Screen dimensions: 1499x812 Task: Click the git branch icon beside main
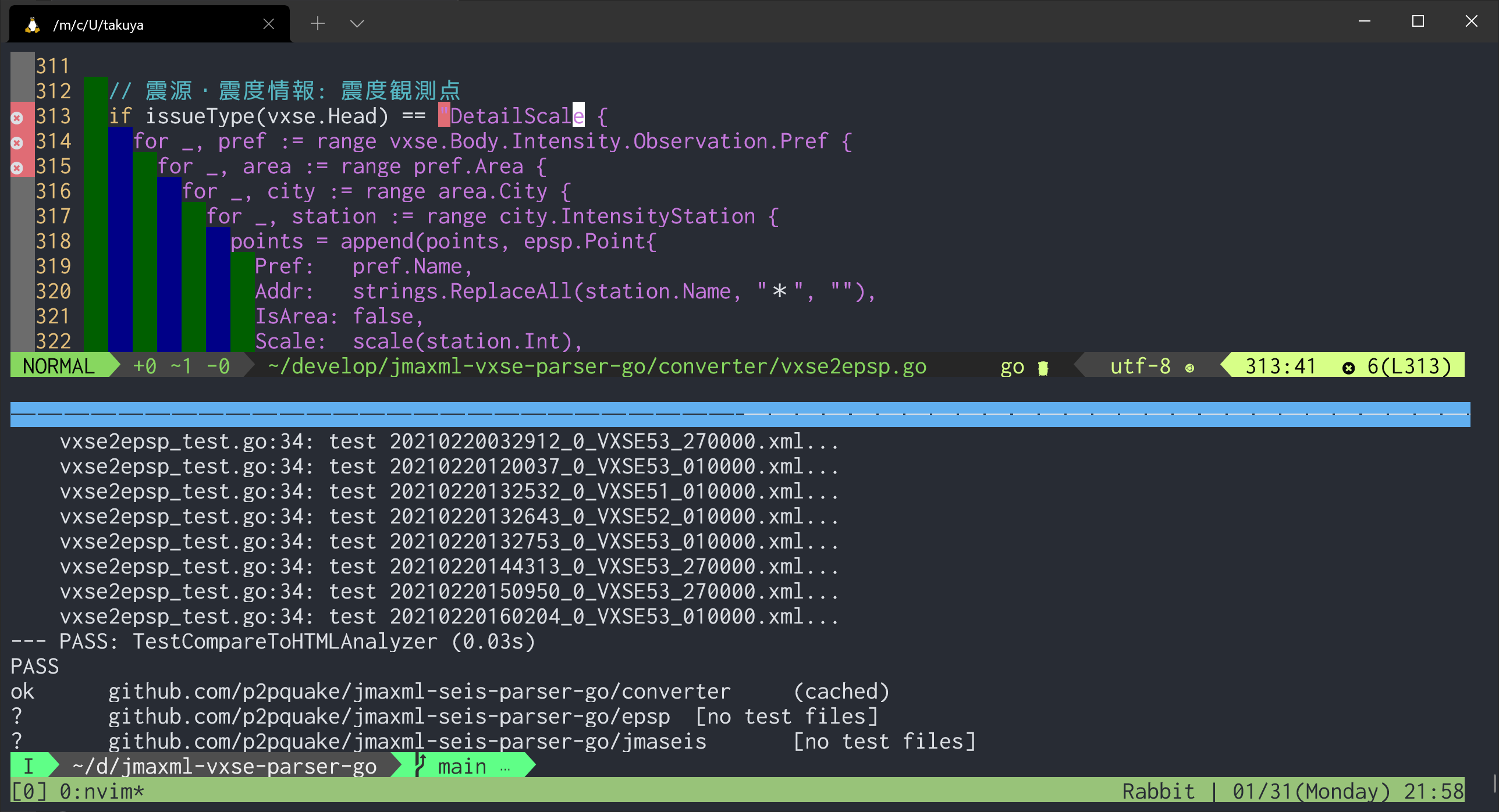point(421,765)
